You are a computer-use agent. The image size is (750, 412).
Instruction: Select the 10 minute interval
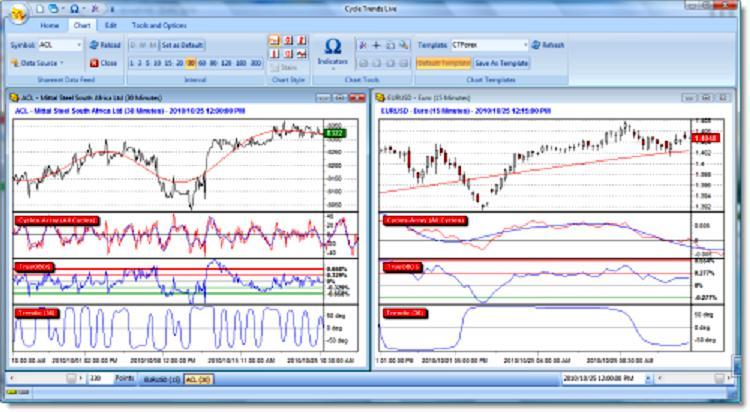[157, 63]
